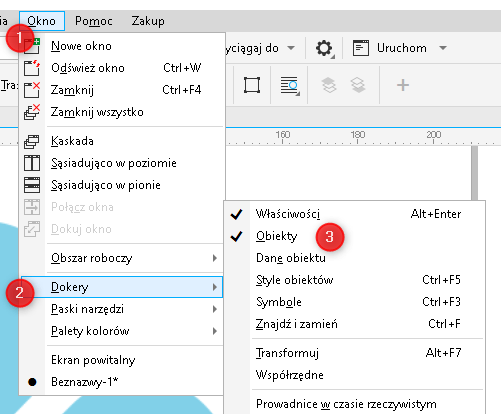Click the Uruchom launch button

[x=390, y=48]
